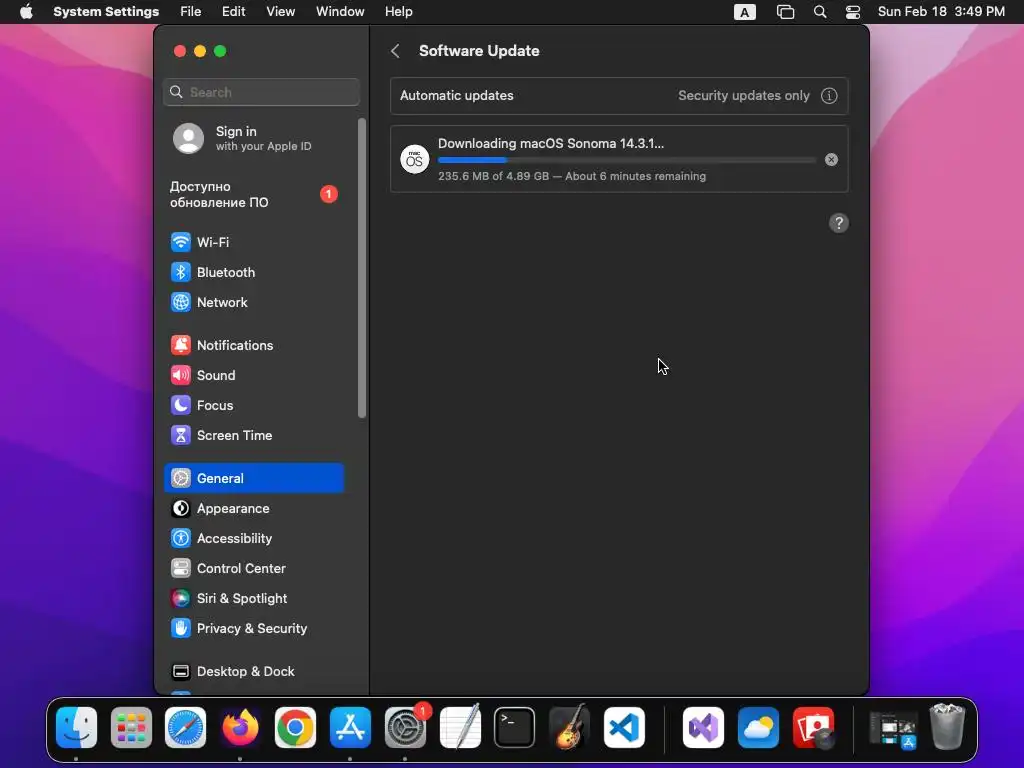Open TextEdit from the Dock
This screenshot has width=1024, height=768.
click(460, 726)
